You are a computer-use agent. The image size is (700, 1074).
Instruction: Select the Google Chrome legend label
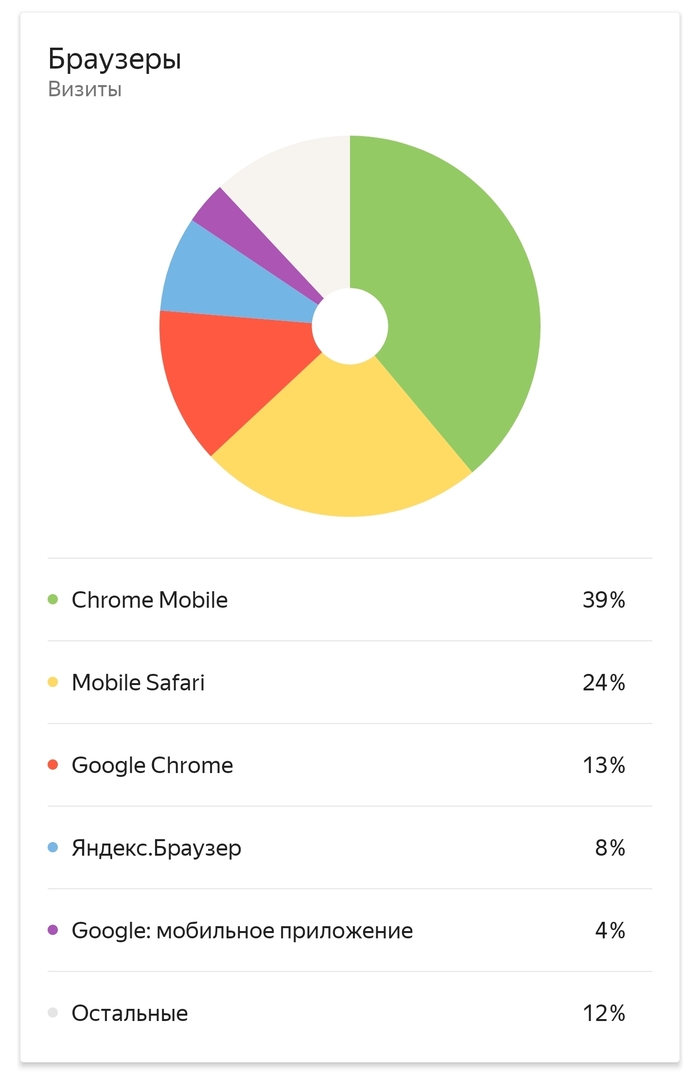pyautogui.click(x=152, y=766)
